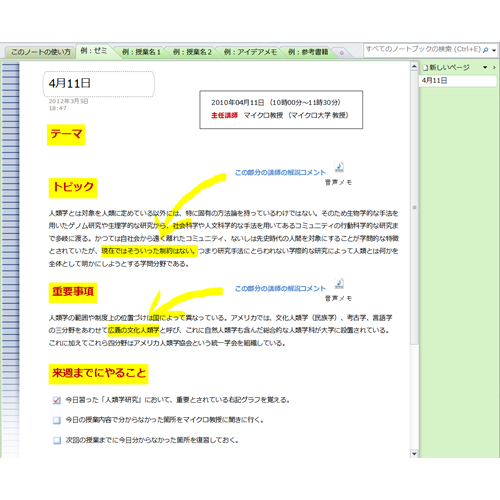Screen dimensions: 500x500
Task: Collapse the page tabs pane chevron
Action: (x=494, y=68)
